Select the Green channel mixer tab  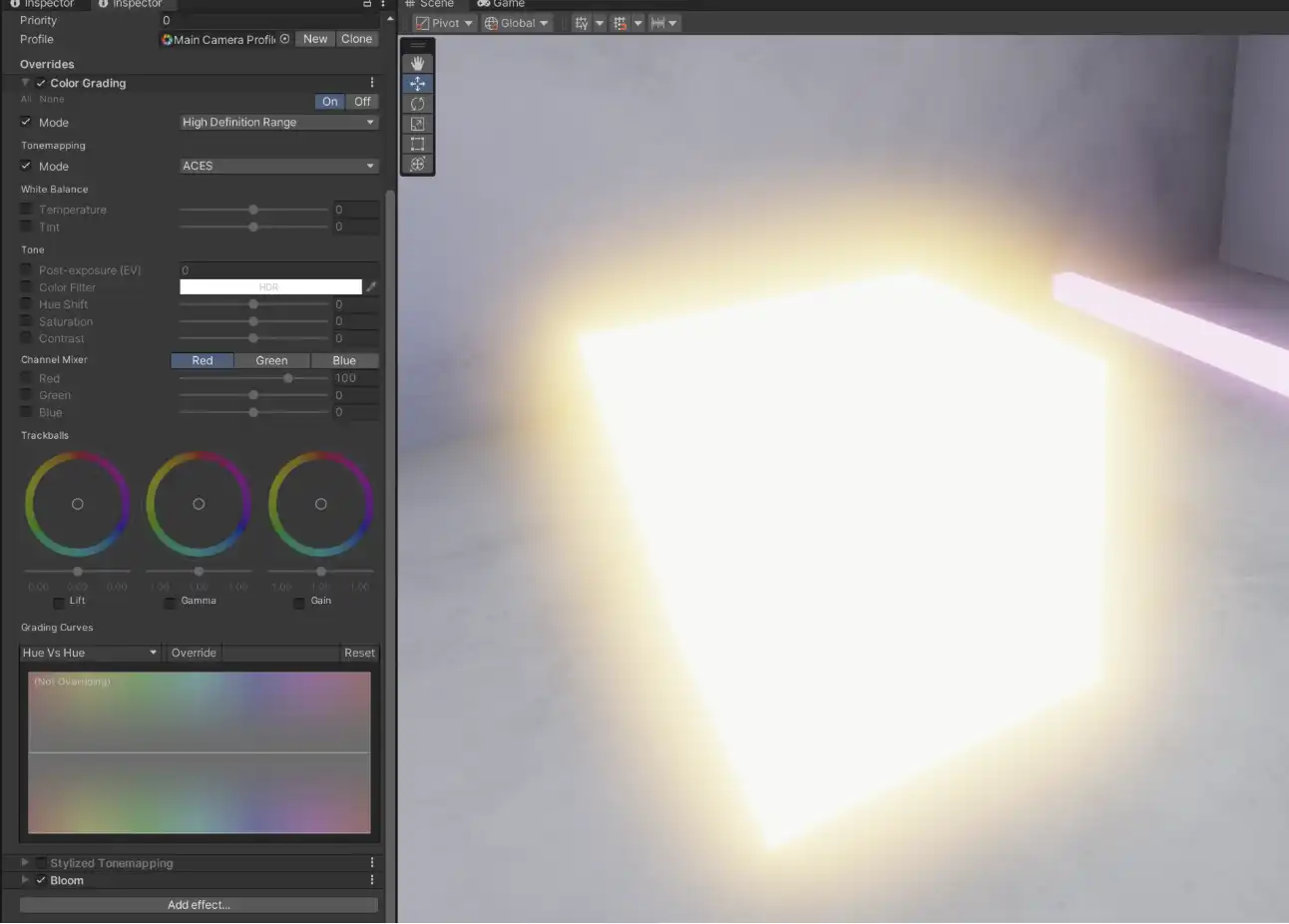coord(271,360)
